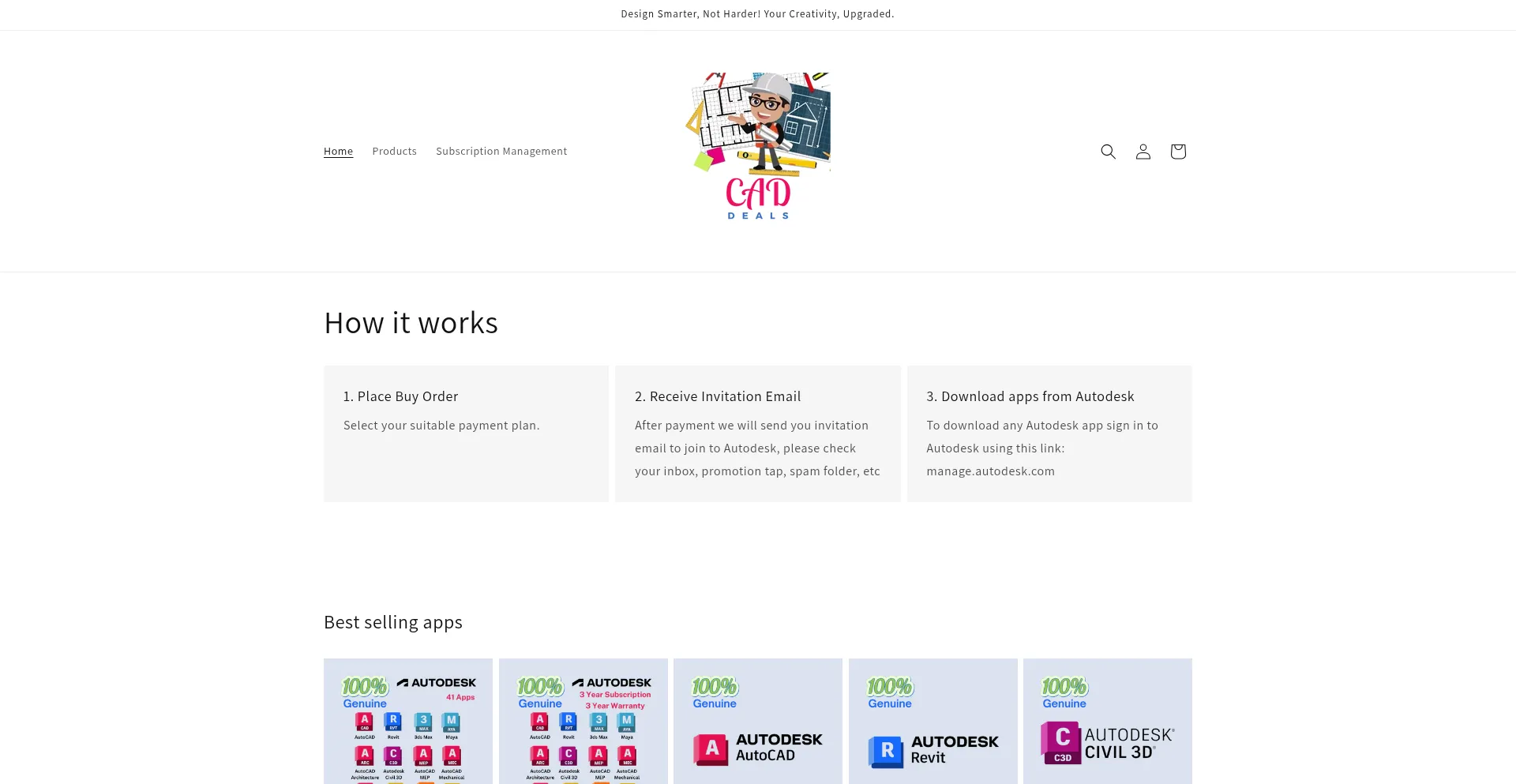Open the account login icon
The height and width of the screenshot is (784, 1516).
click(x=1143, y=152)
